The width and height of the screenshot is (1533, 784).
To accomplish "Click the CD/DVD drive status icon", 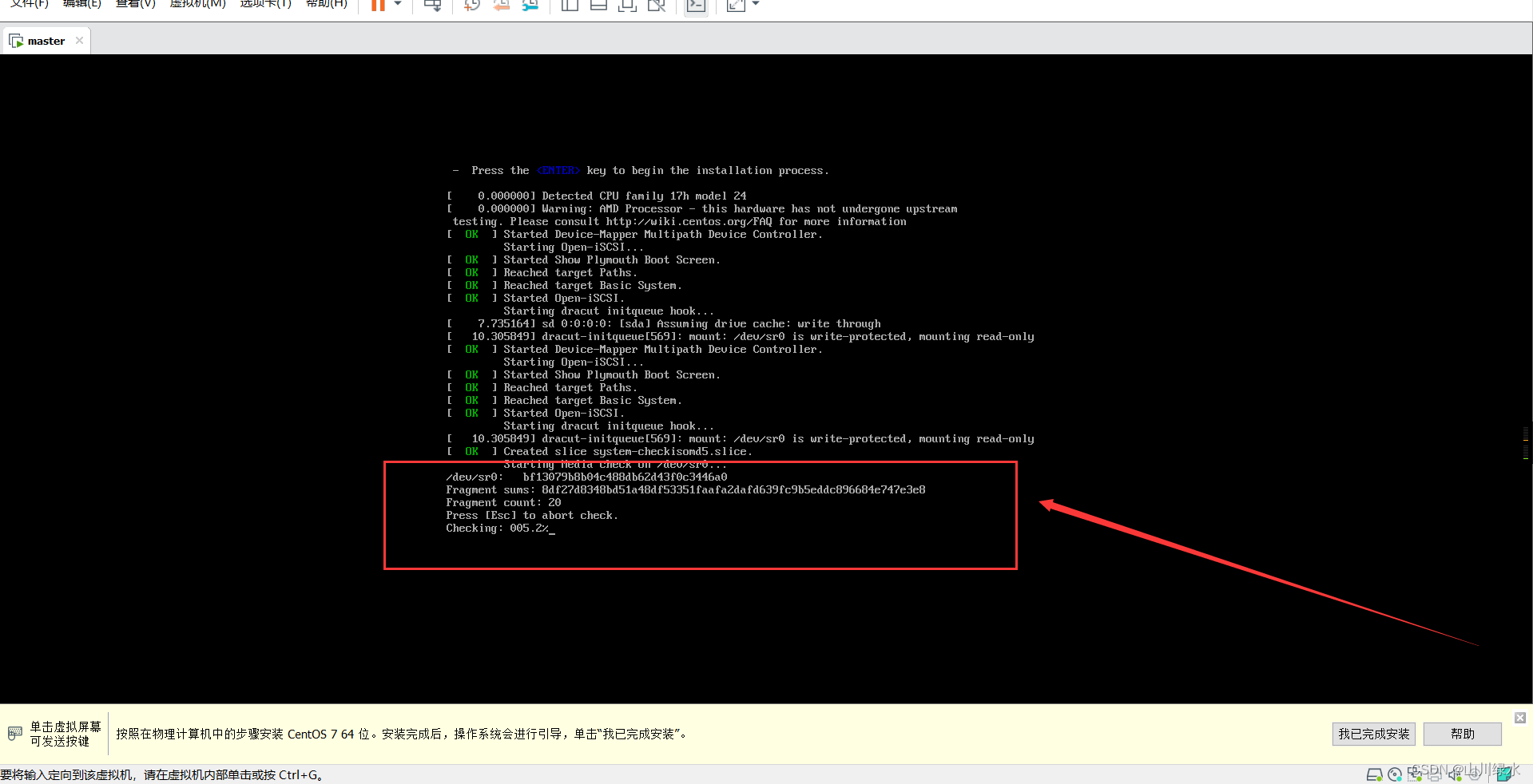I will coord(1395,774).
